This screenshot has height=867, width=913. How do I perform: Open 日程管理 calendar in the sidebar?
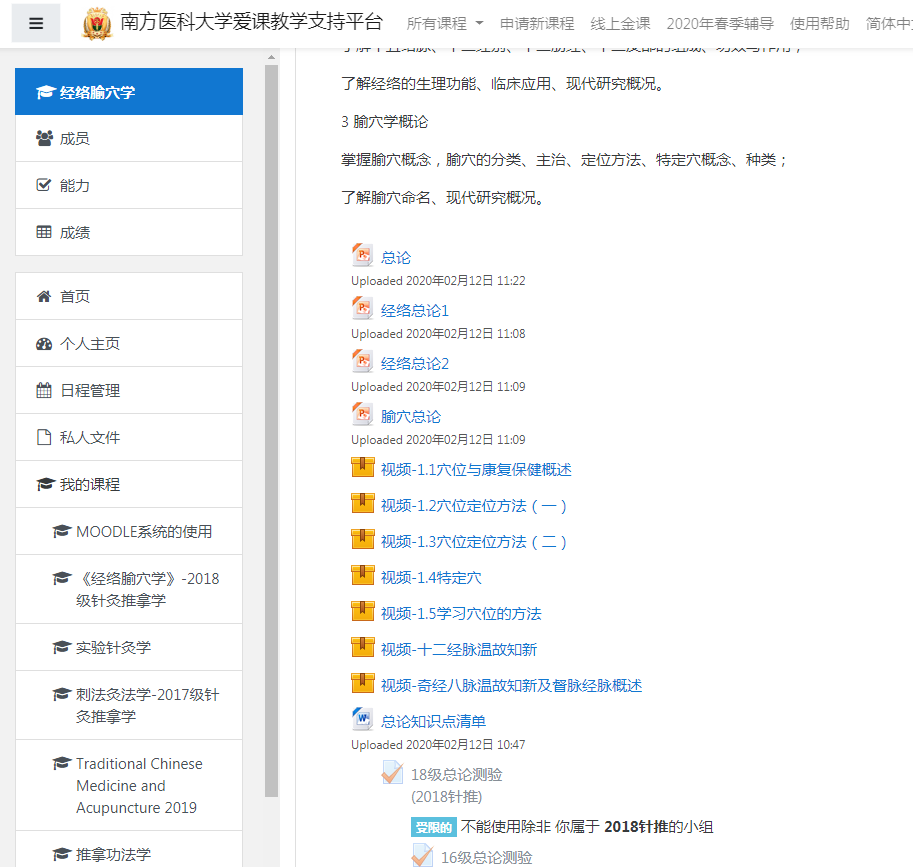click(x=90, y=391)
